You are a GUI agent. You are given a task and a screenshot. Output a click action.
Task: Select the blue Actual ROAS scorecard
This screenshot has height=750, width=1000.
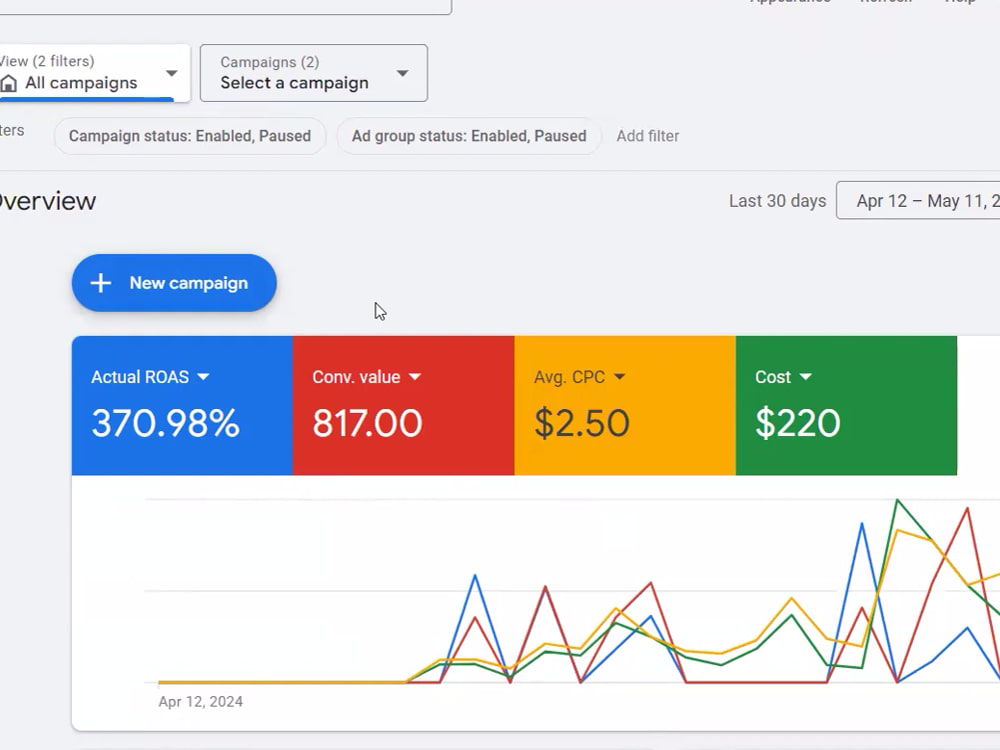coord(182,406)
